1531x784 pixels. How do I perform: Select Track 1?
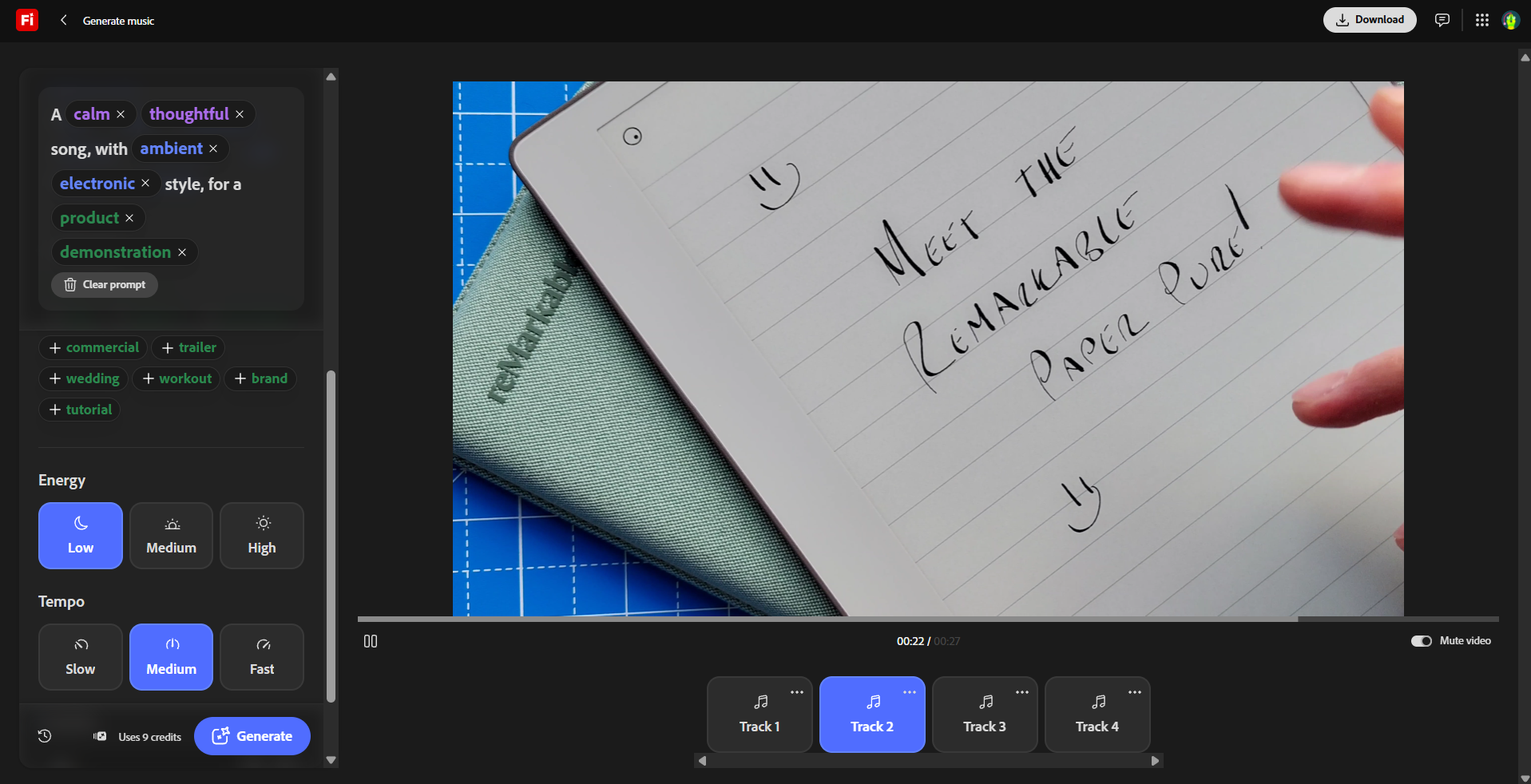(x=760, y=715)
